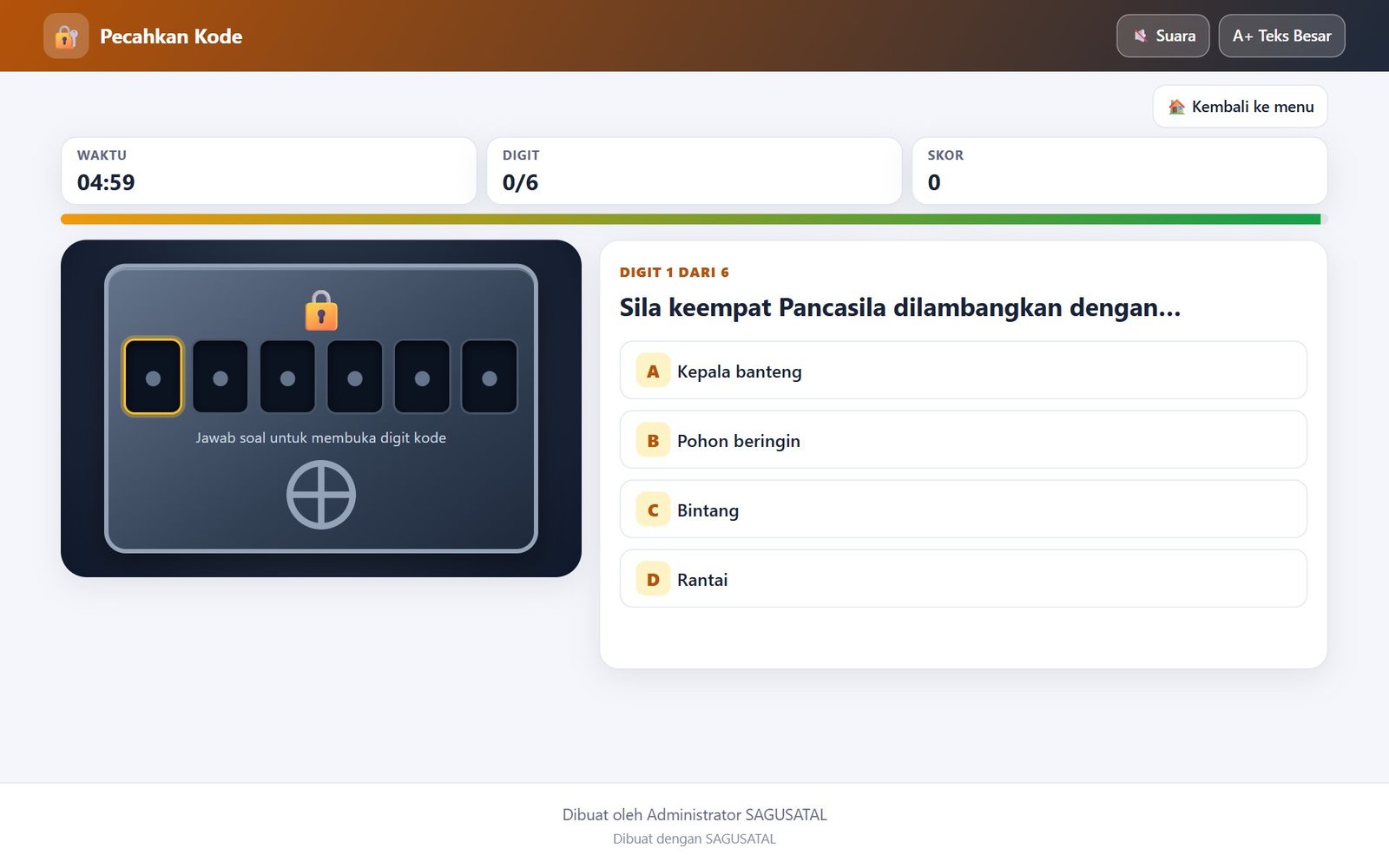The height and width of the screenshot is (868, 1389).
Task: Click the DIGIT 1 DARI 6 label
Action: [675, 273]
